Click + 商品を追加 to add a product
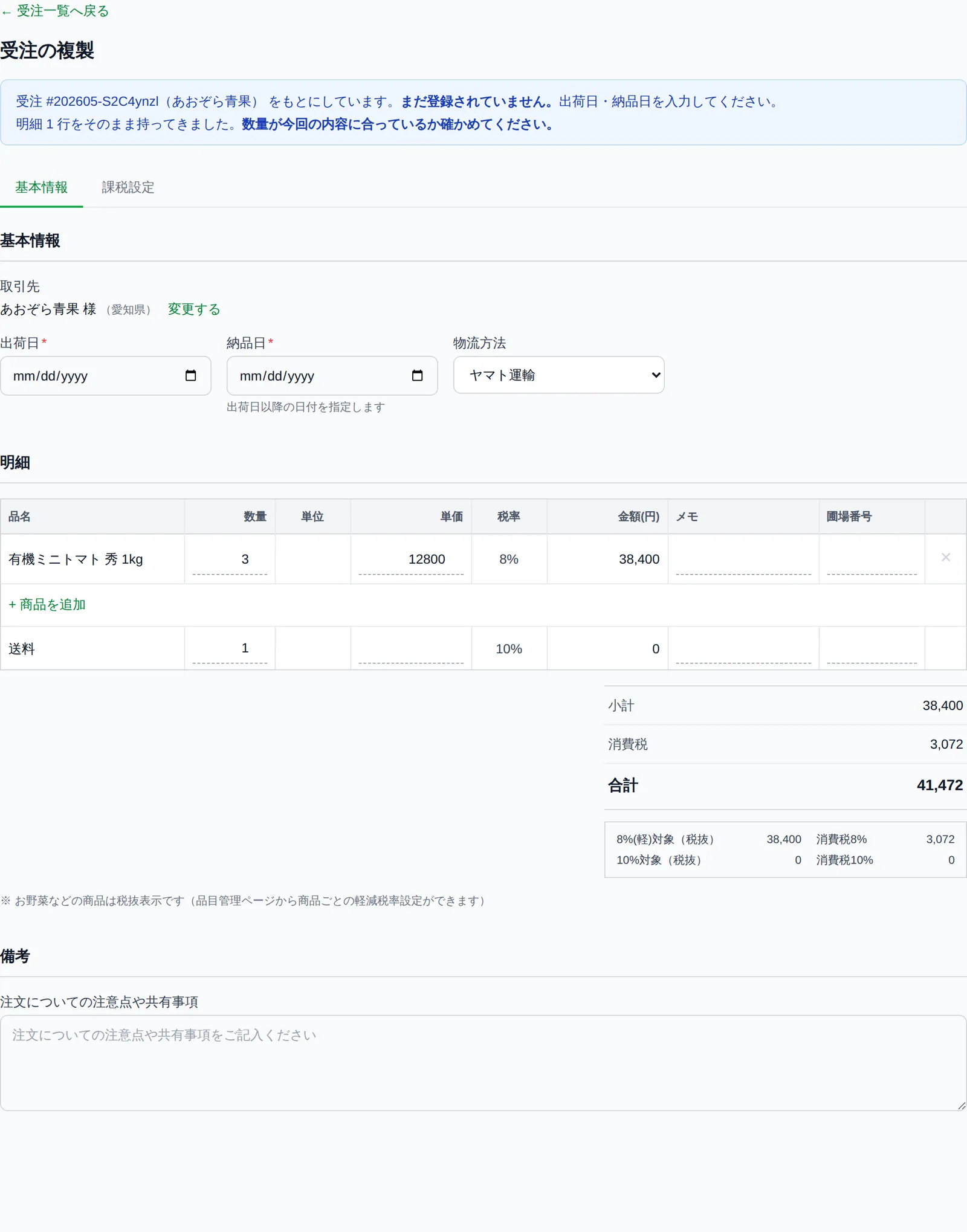Viewport: 967px width, 1232px height. click(47, 604)
